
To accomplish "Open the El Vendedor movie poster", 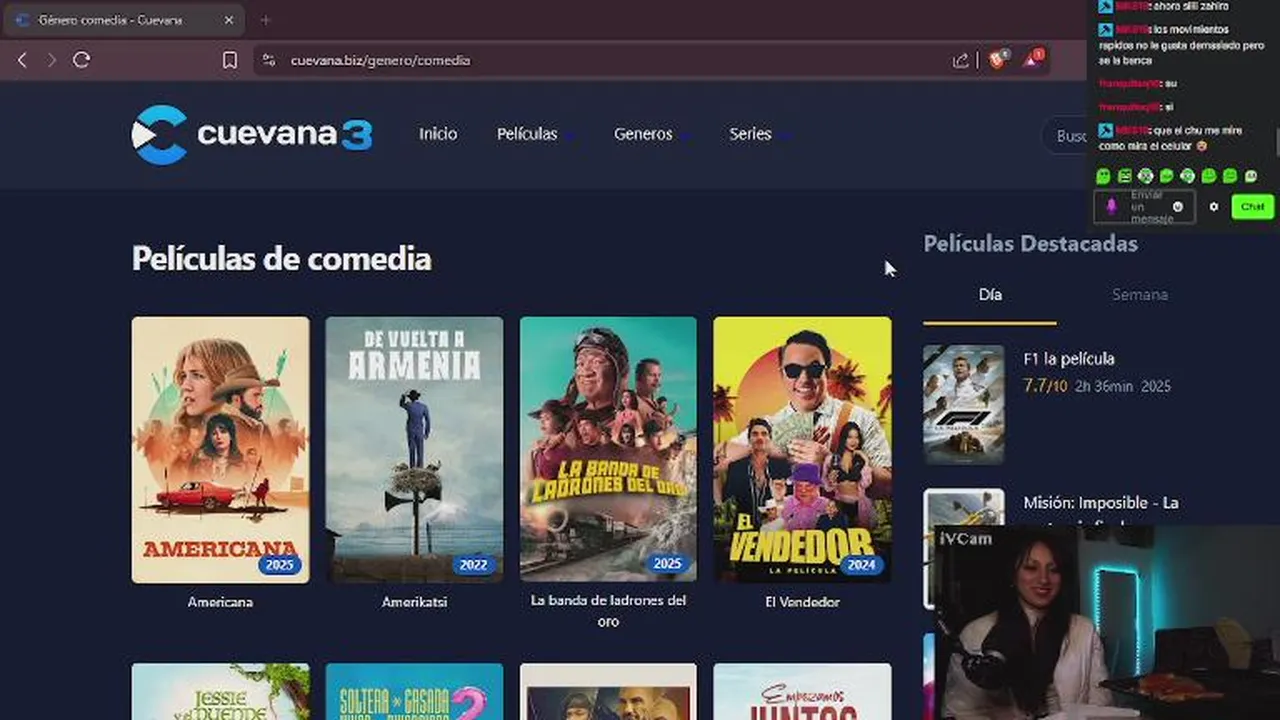I will point(802,449).
